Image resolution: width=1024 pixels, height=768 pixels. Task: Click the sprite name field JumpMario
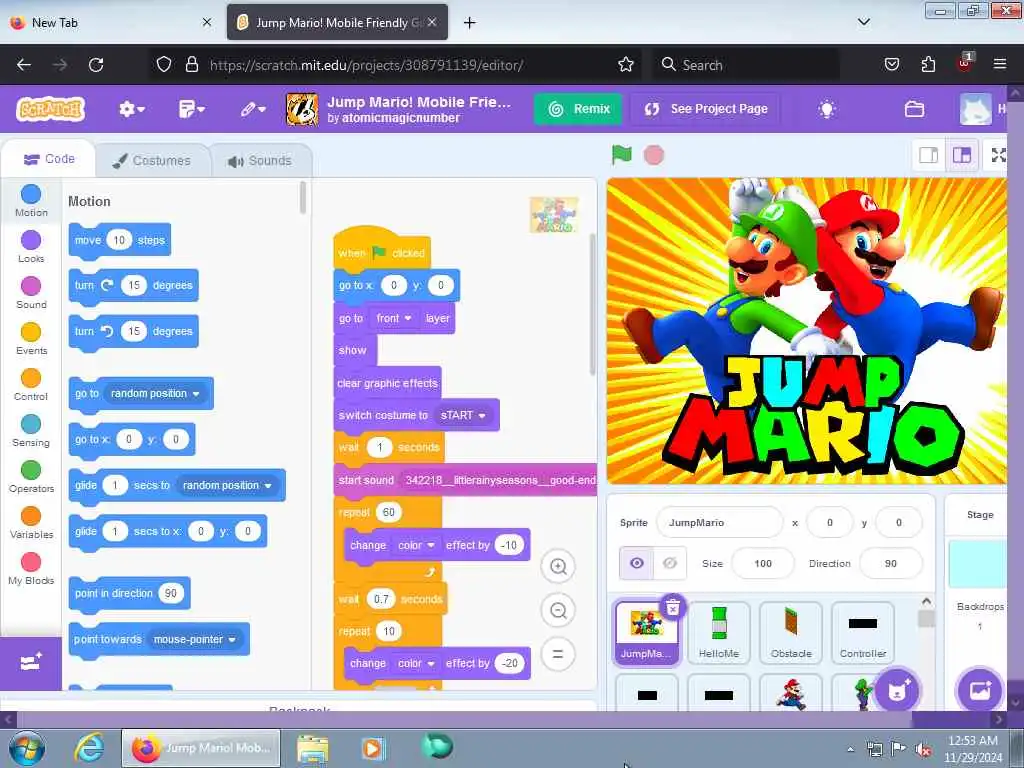tap(720, 522)
